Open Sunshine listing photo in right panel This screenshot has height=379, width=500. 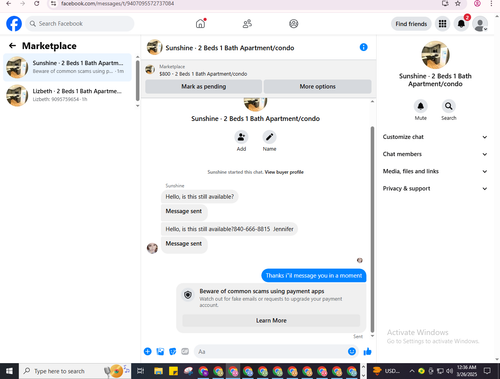[435, 55]
